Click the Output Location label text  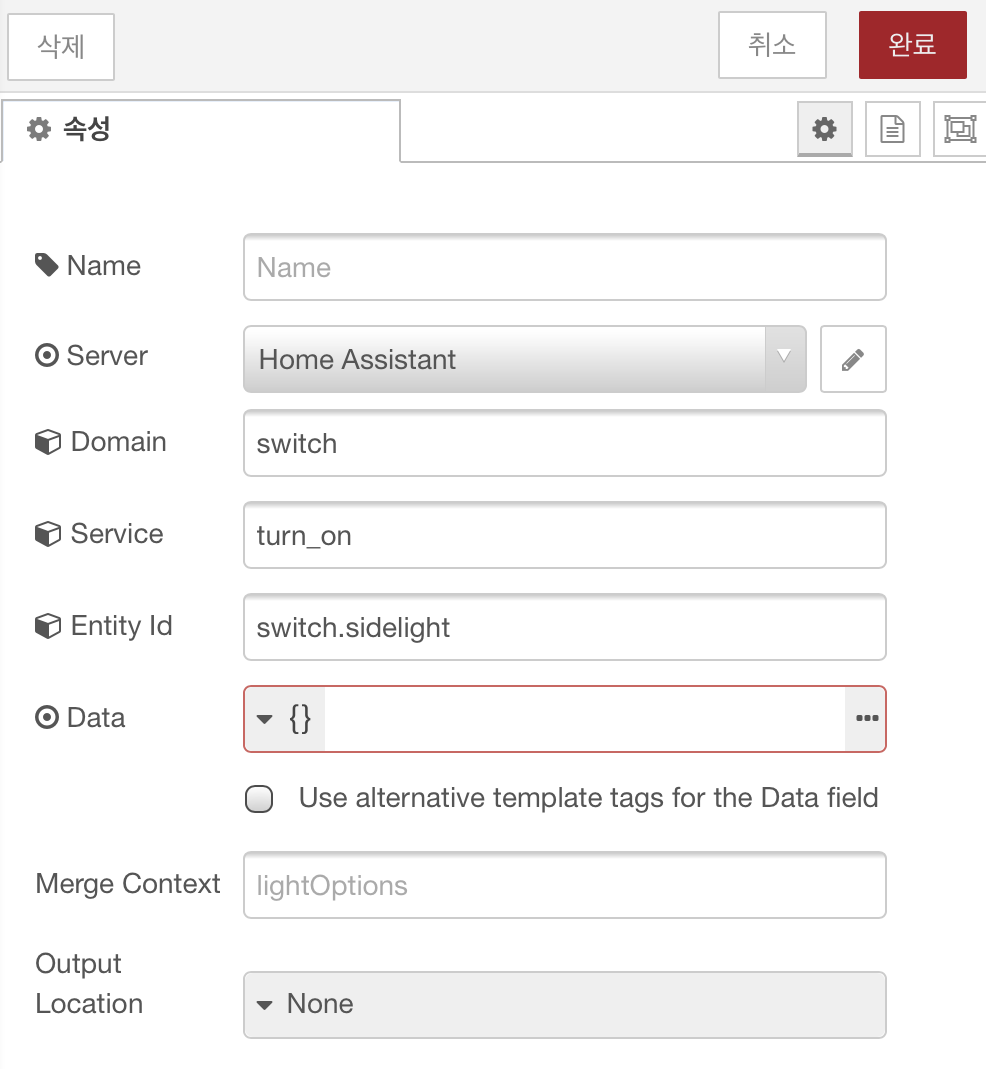tap(89, 984)
